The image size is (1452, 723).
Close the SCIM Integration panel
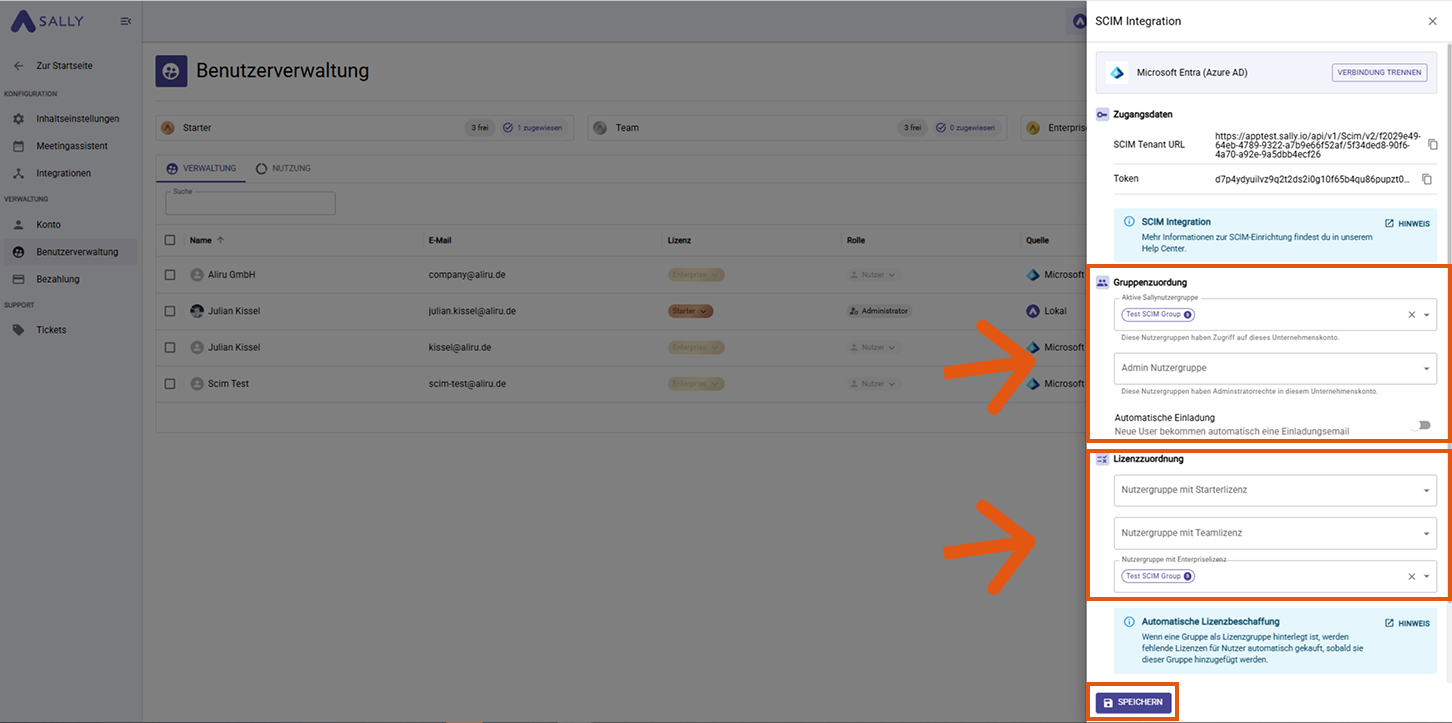1432,21
